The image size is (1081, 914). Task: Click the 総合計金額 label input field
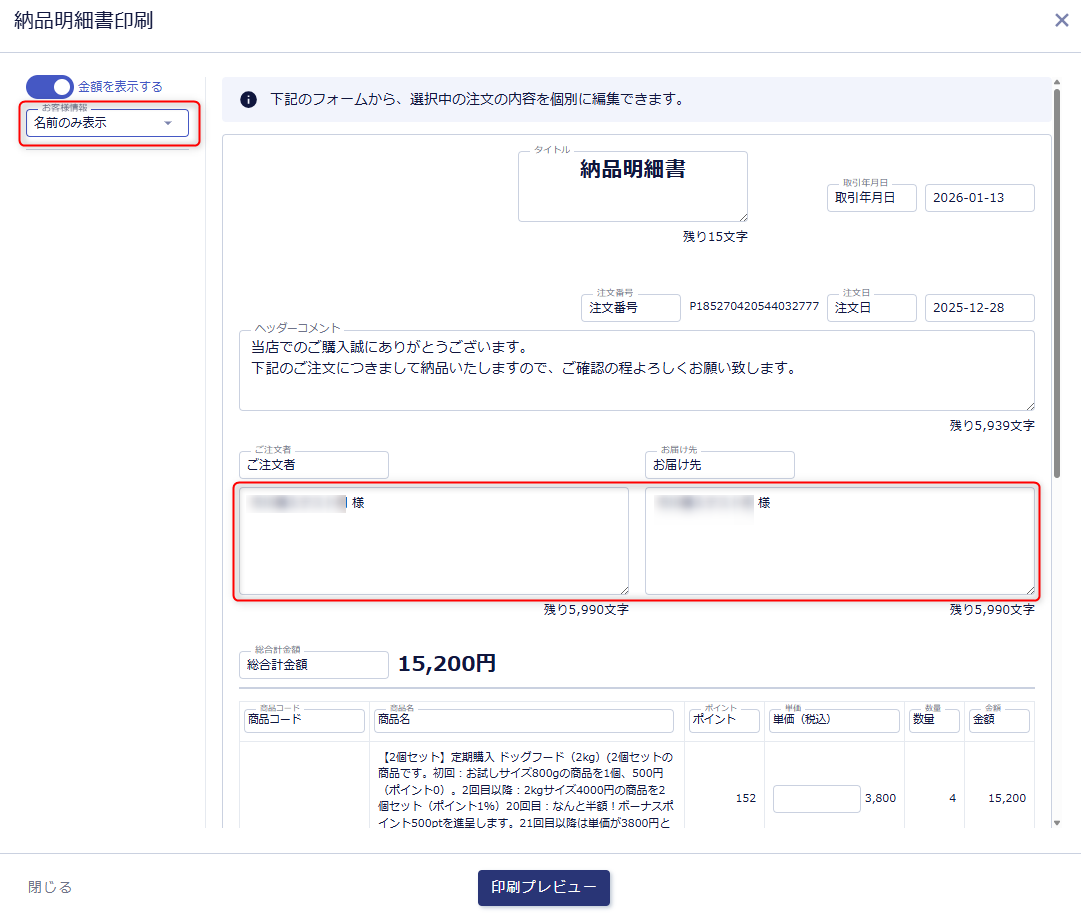tap(313, 665)
